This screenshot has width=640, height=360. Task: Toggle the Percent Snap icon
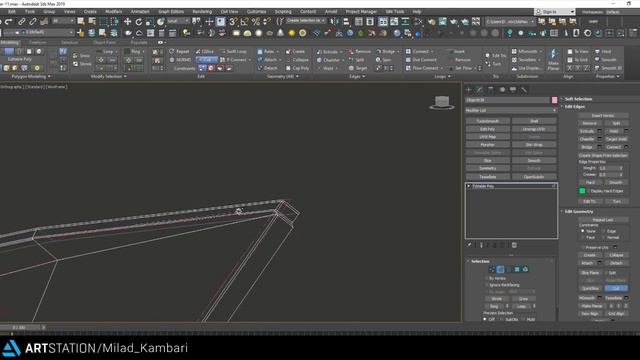[256, 22]
